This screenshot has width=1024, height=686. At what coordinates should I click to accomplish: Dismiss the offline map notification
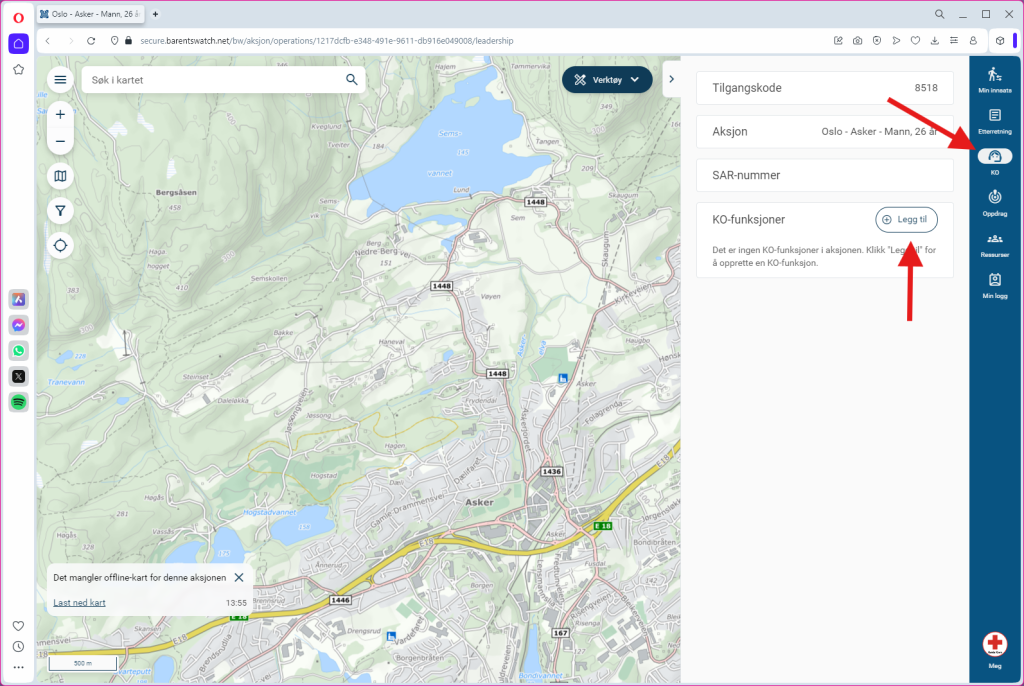238,578
